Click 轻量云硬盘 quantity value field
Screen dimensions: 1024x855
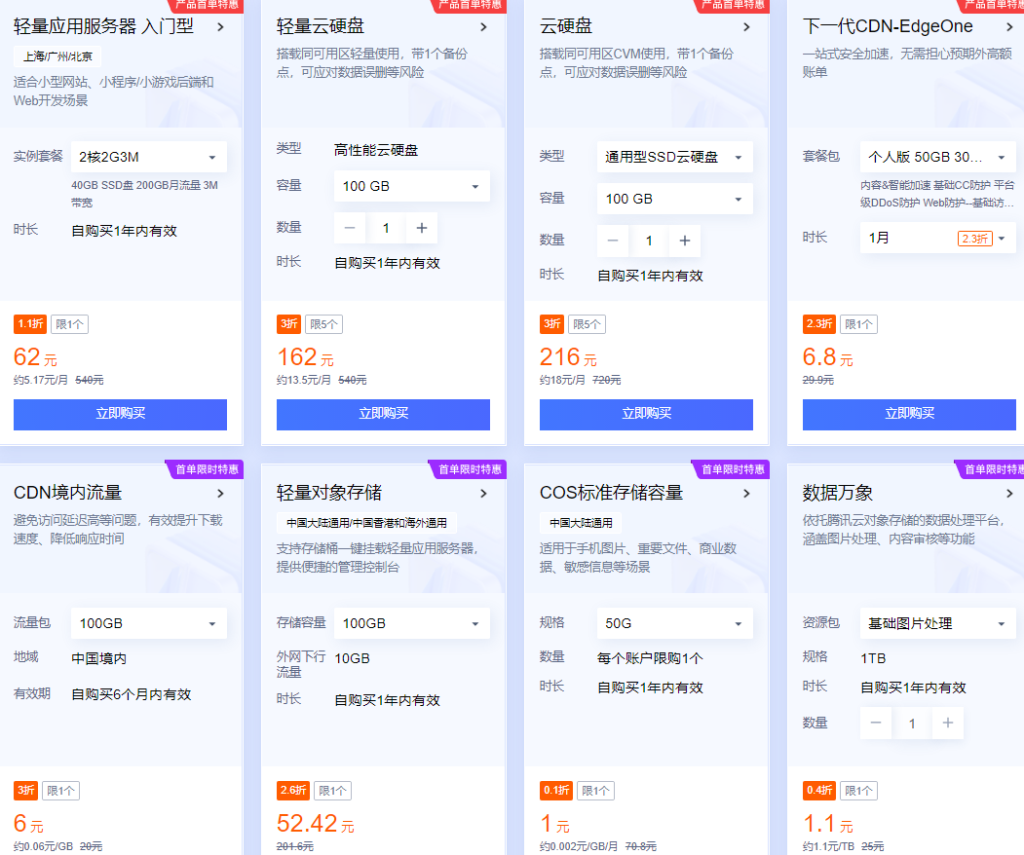pos(386,228)
